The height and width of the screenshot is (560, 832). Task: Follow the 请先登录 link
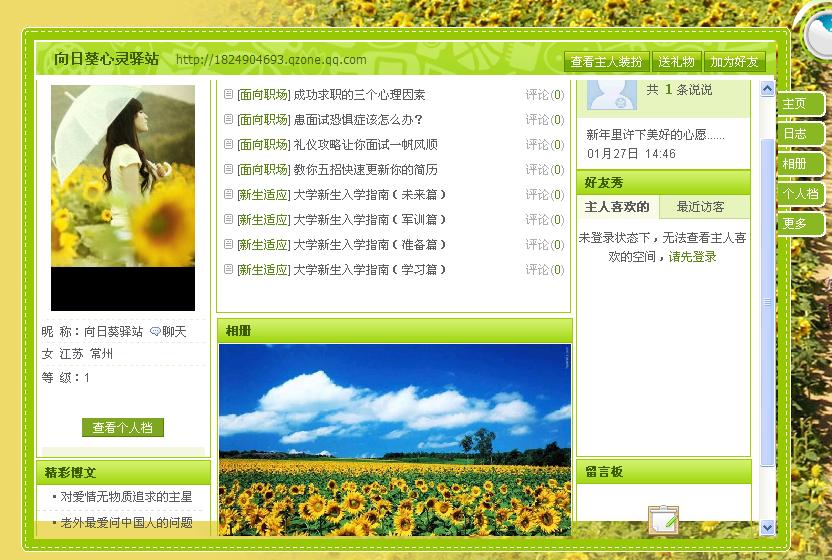point(693,257)
